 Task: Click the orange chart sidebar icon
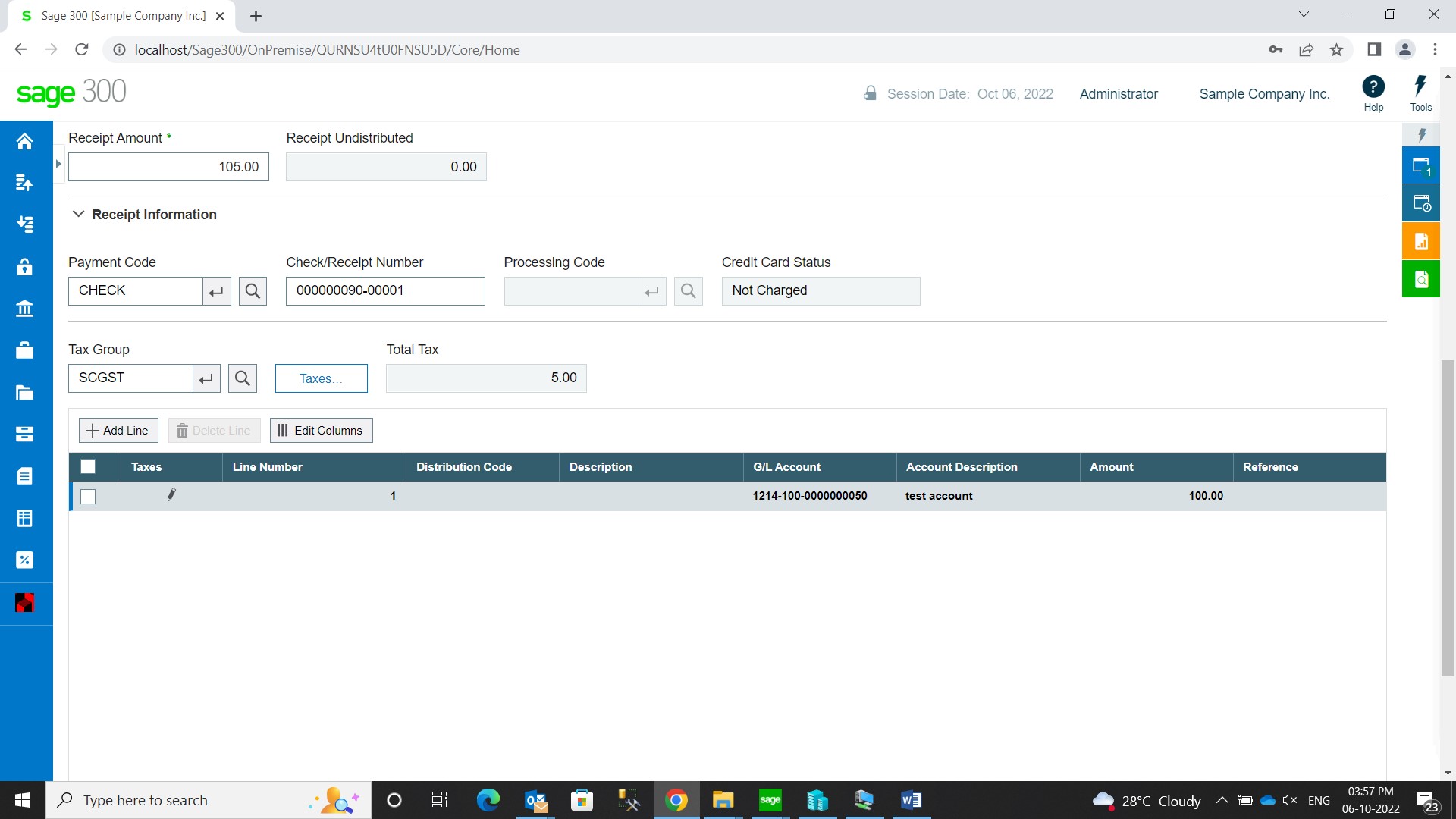click(x=1422, y=242)
